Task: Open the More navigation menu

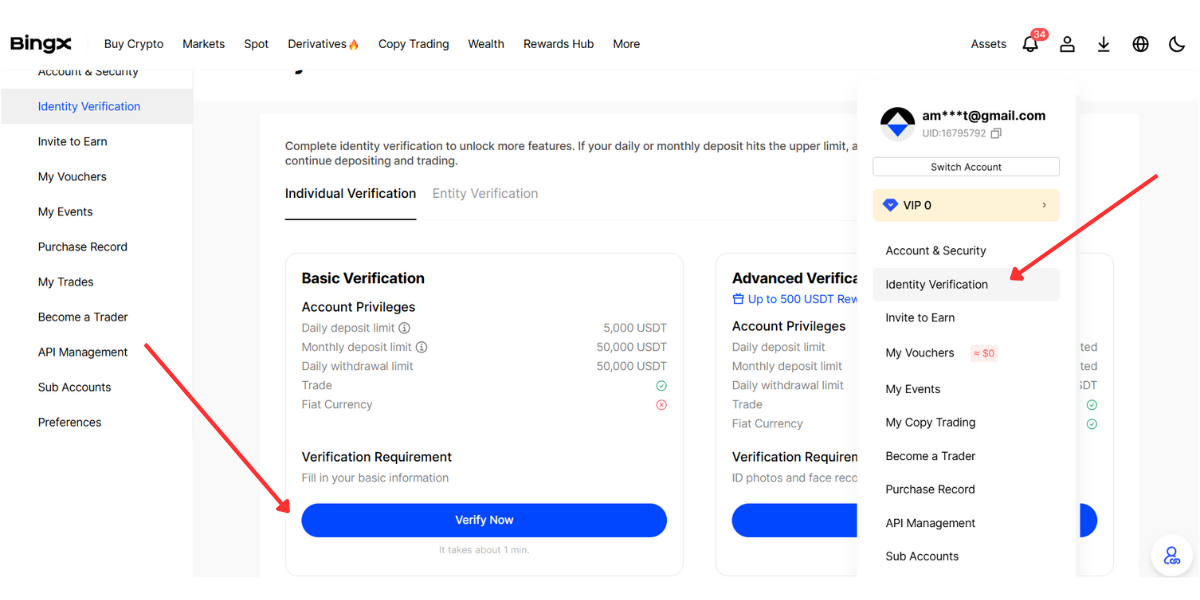Action: click(626, 44)
